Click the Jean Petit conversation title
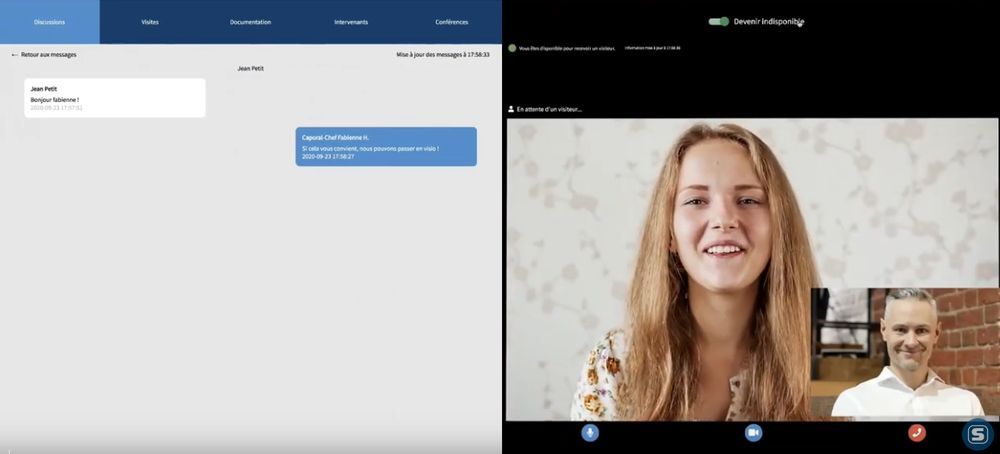 [x=251, y=68]
